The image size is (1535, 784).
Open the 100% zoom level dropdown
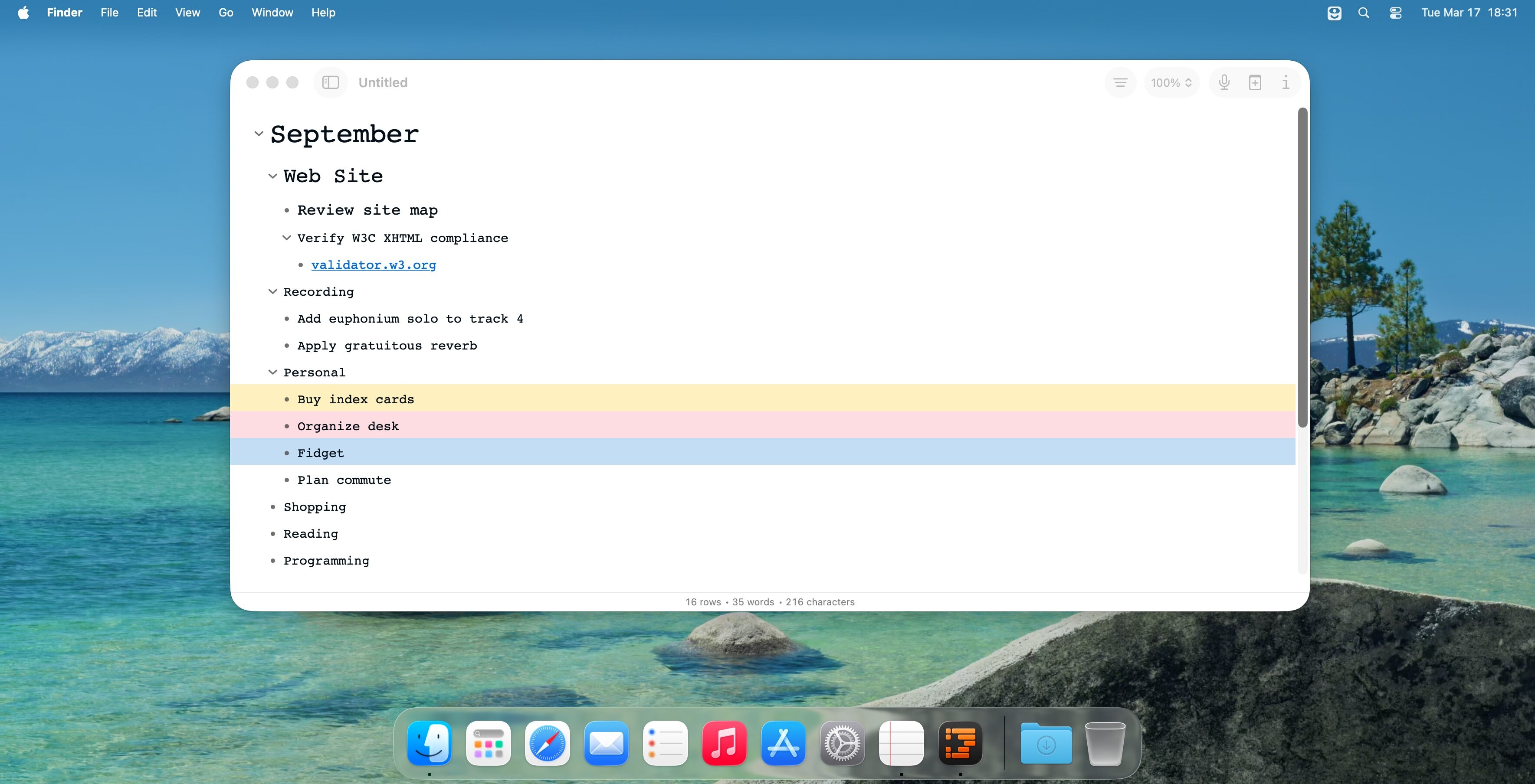point(1171,82)
